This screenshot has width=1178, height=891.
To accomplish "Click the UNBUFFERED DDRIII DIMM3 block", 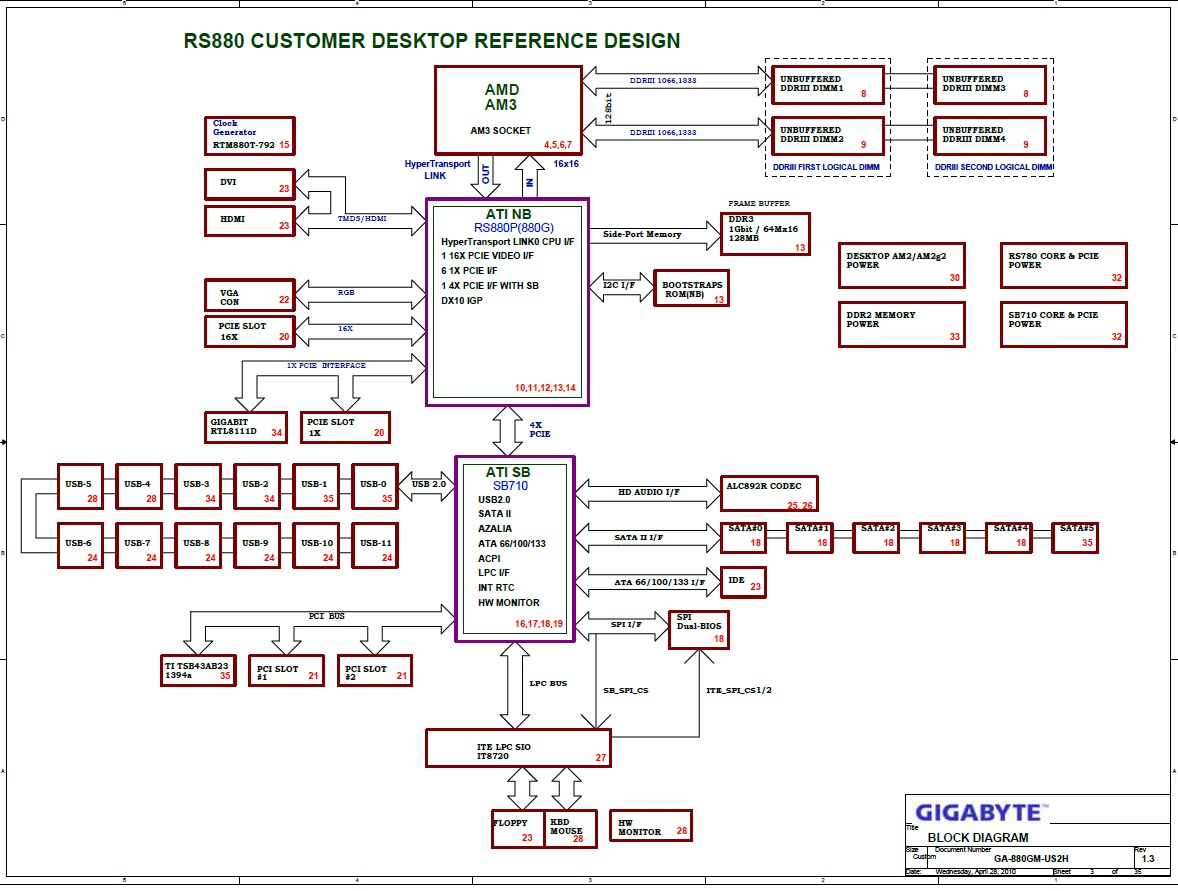I will (x=989, y=85).
